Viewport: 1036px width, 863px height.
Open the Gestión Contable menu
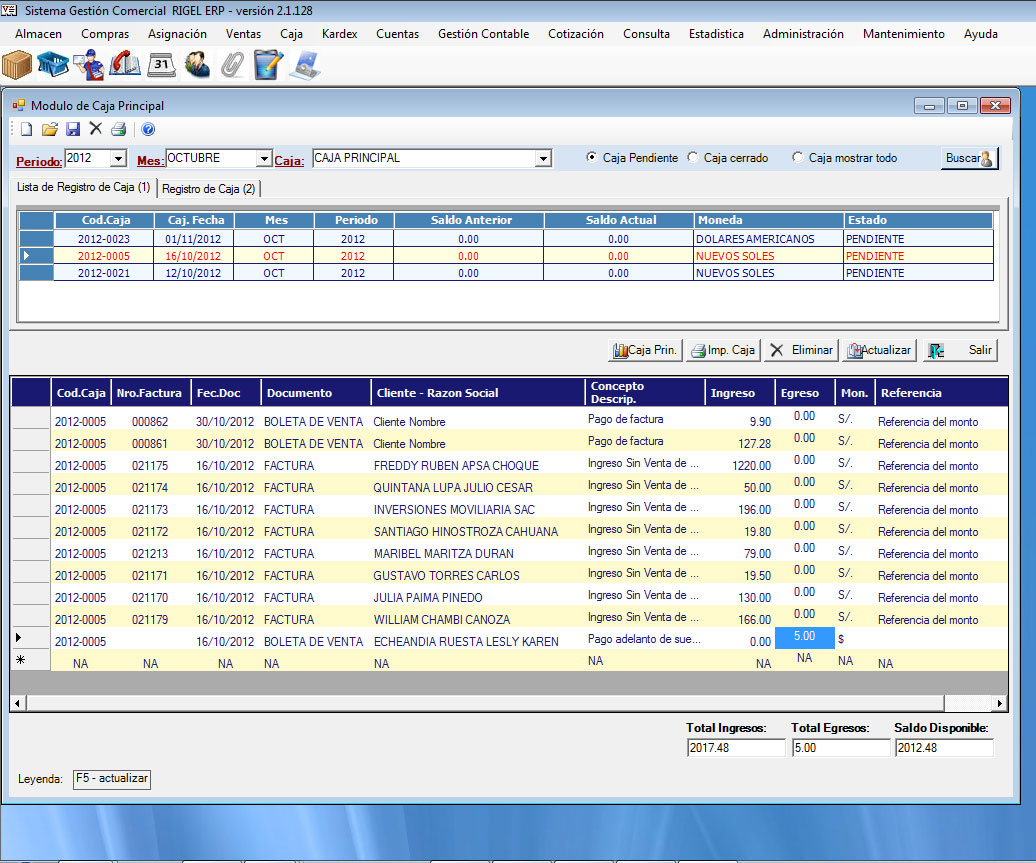coord(483,34)
